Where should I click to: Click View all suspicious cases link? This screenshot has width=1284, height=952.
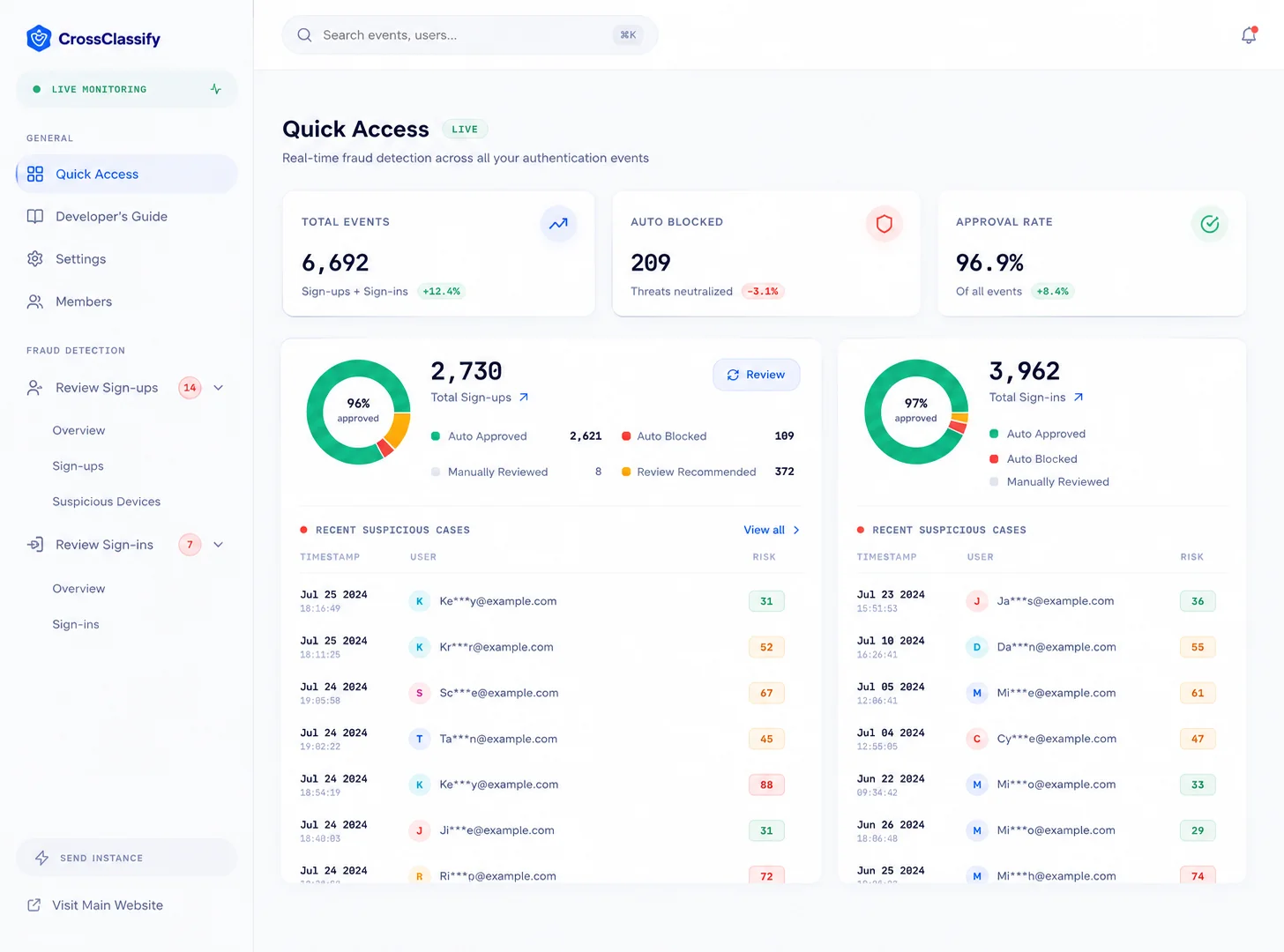click(772, 530)
